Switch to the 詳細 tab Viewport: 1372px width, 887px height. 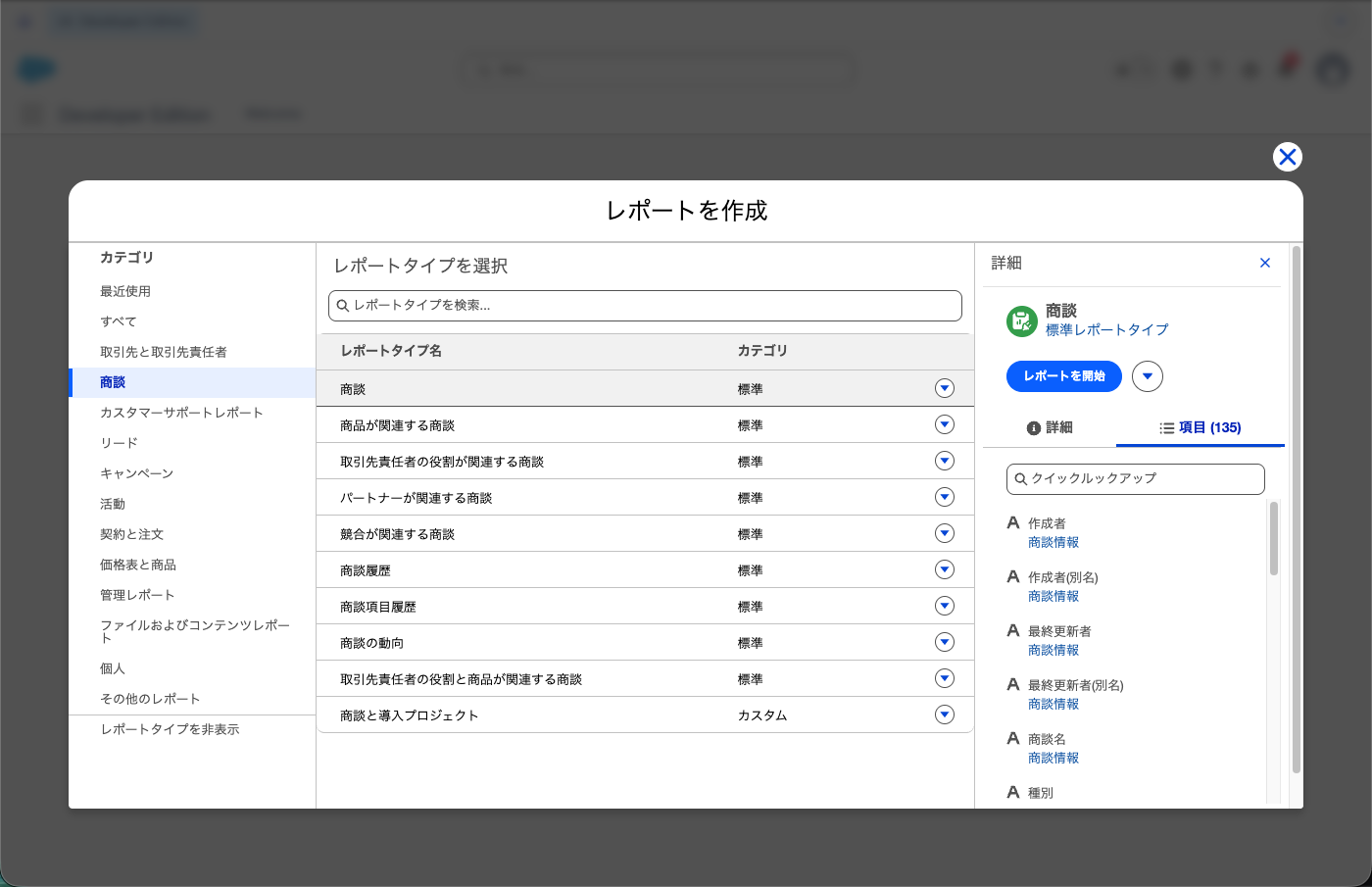(x=1050, y=427)
